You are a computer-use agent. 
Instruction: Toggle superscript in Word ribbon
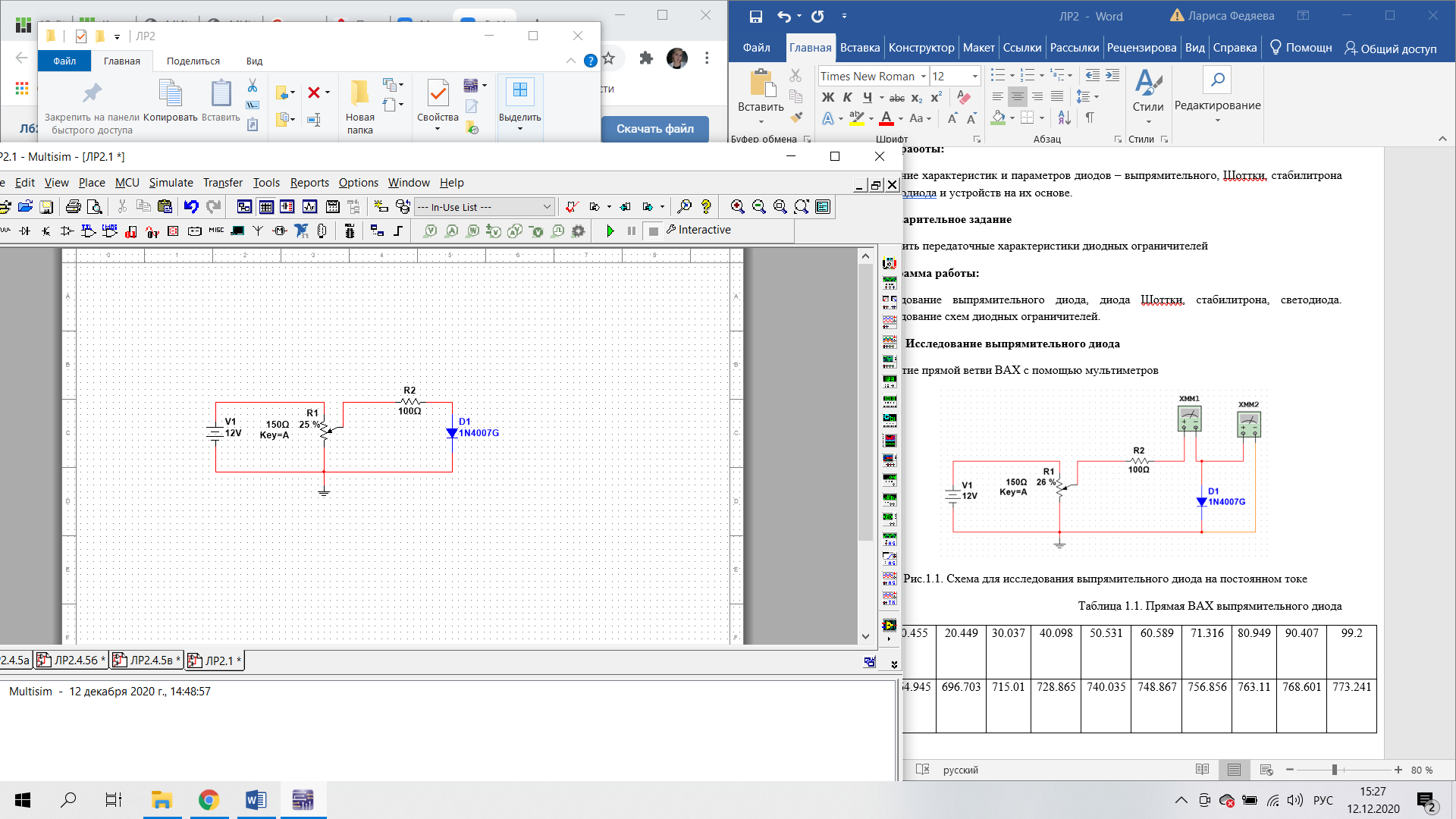937,97
